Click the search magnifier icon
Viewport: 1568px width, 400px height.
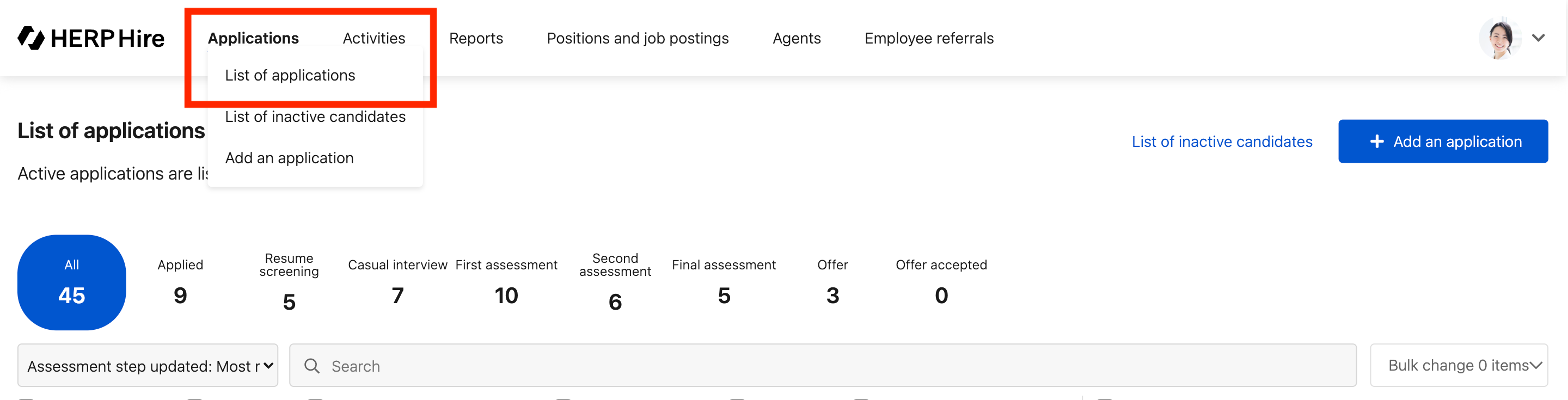311,366
